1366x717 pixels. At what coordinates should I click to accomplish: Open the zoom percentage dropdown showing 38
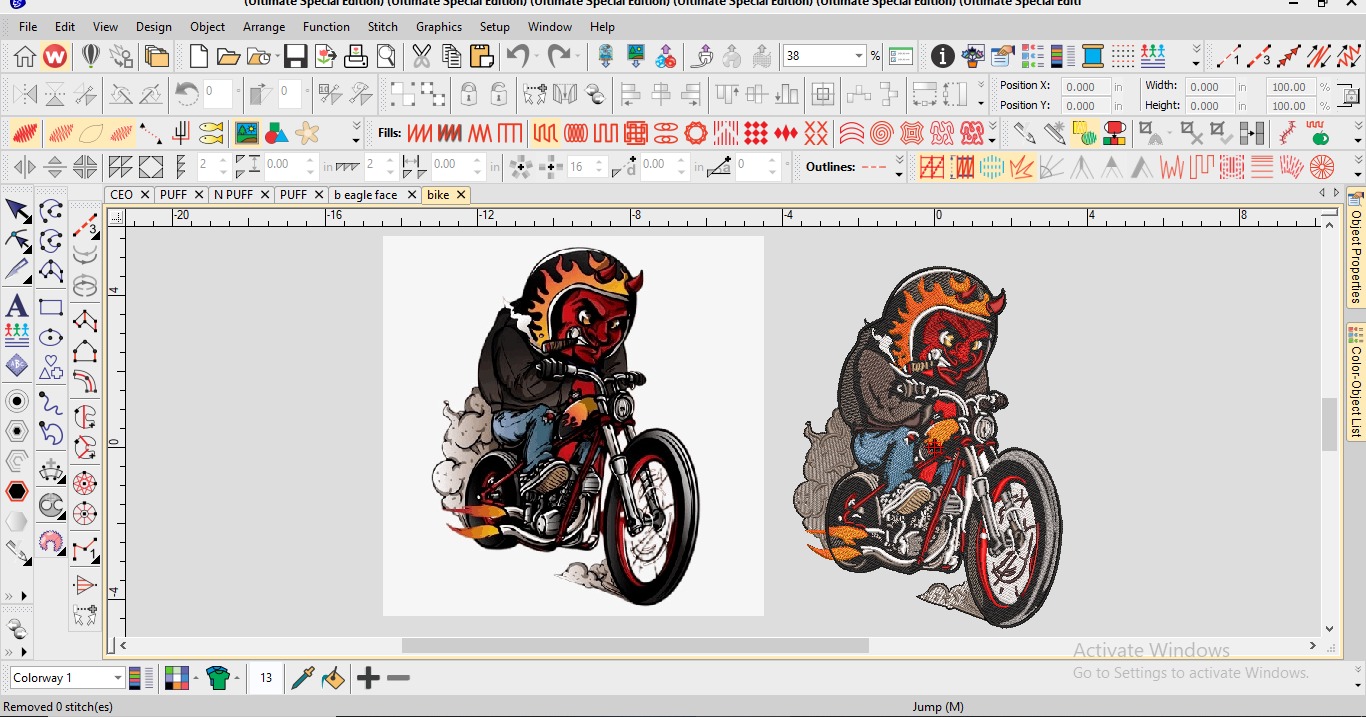tap(859, 56)
